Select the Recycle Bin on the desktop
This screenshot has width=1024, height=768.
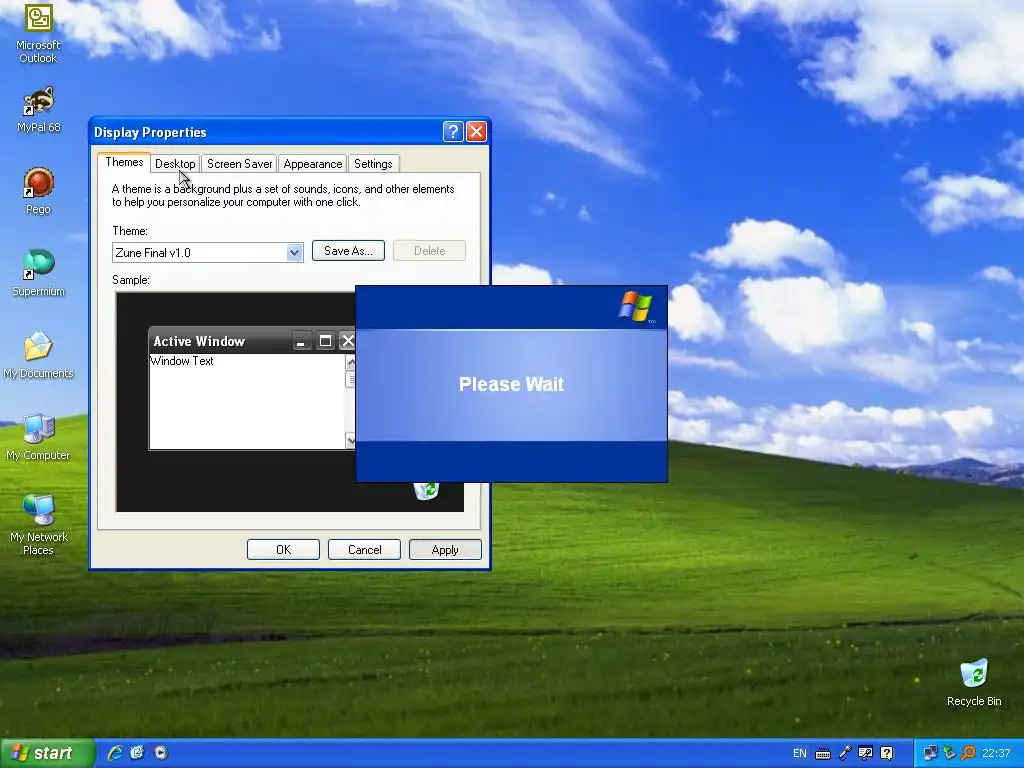974,682
